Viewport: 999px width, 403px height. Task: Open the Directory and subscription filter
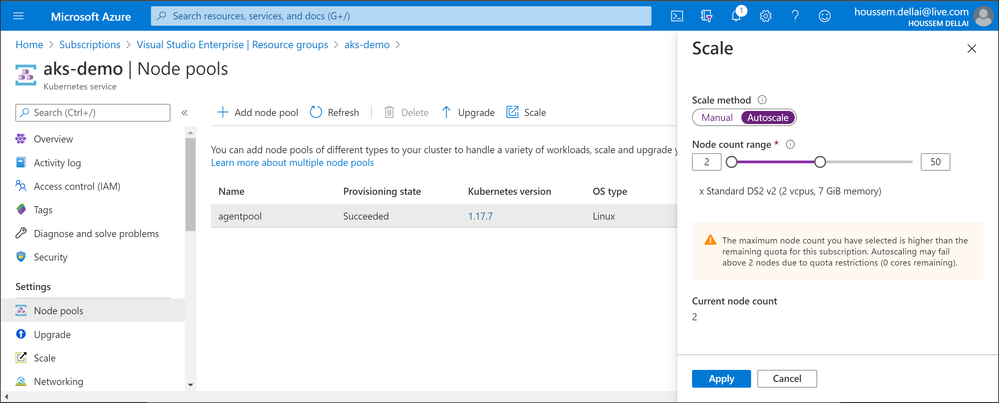pyautogui.click(x=707, y=16)
